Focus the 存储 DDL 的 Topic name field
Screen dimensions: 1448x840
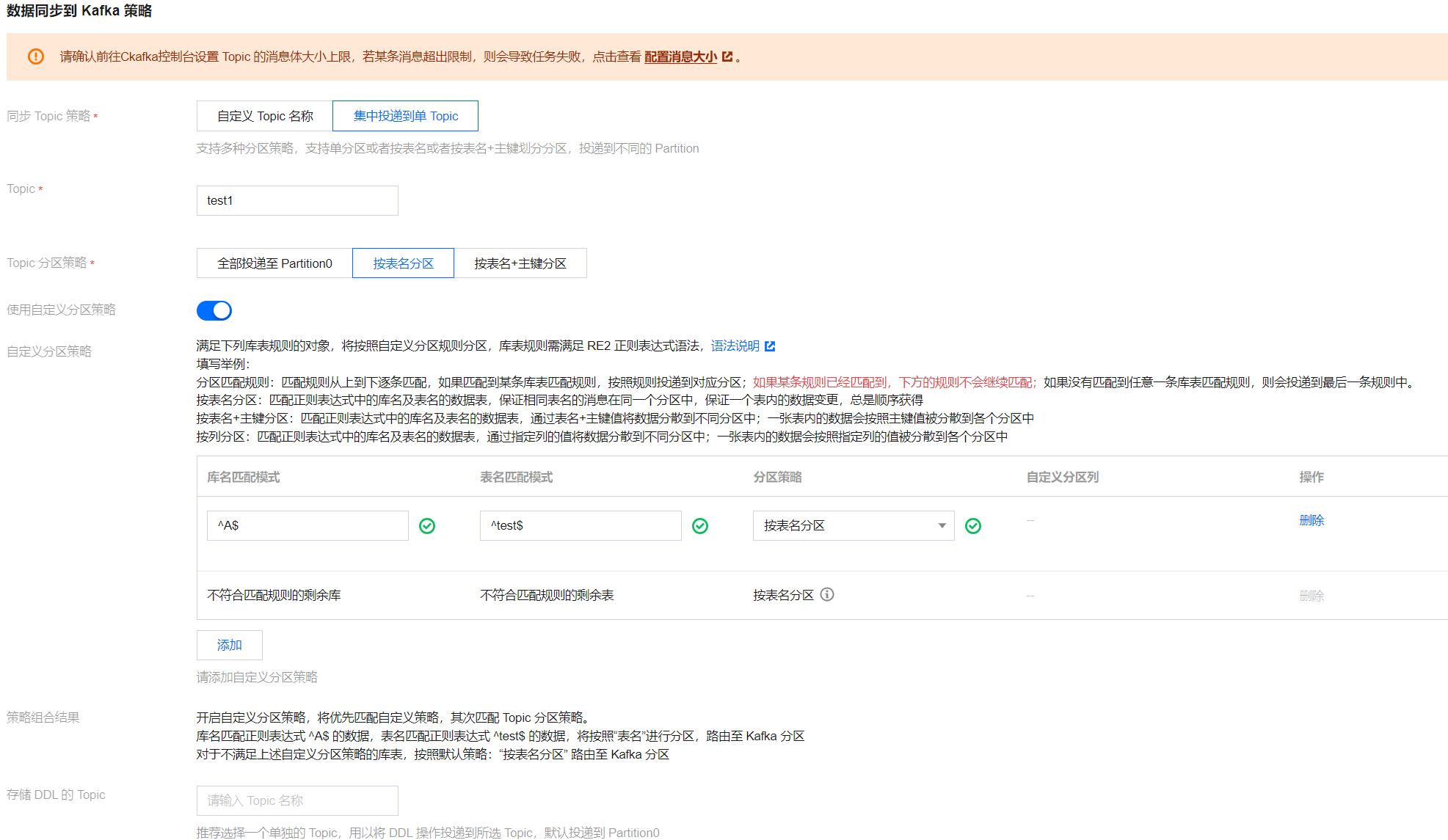297,800
